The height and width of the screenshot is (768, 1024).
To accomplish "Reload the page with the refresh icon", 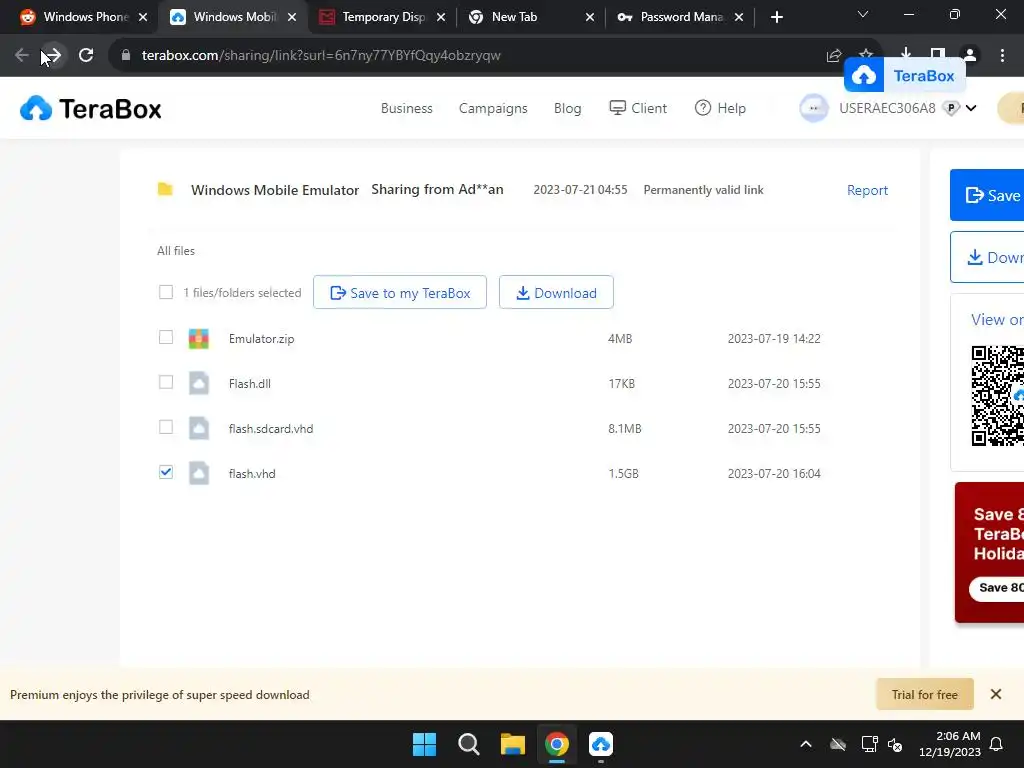I will 86,56.
